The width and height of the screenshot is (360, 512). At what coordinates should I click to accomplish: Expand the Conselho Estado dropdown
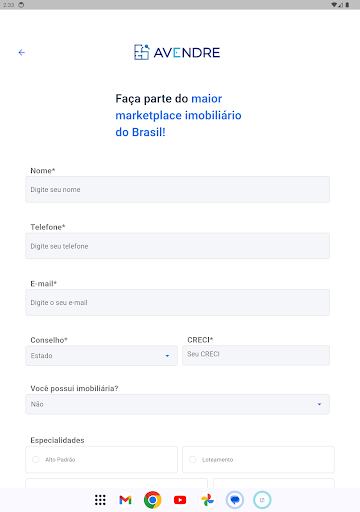[x=101, y=356]
